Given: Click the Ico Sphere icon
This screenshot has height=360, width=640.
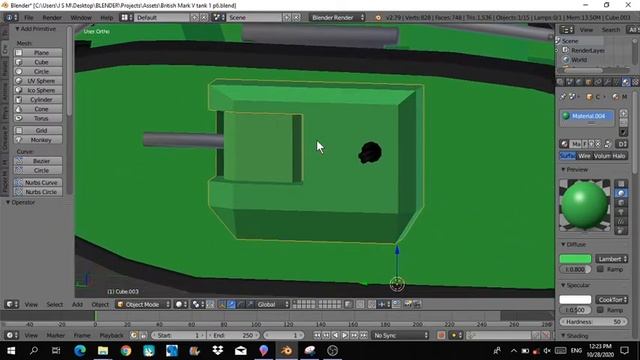Looking at the screenshot, I should tap(19, 90).
